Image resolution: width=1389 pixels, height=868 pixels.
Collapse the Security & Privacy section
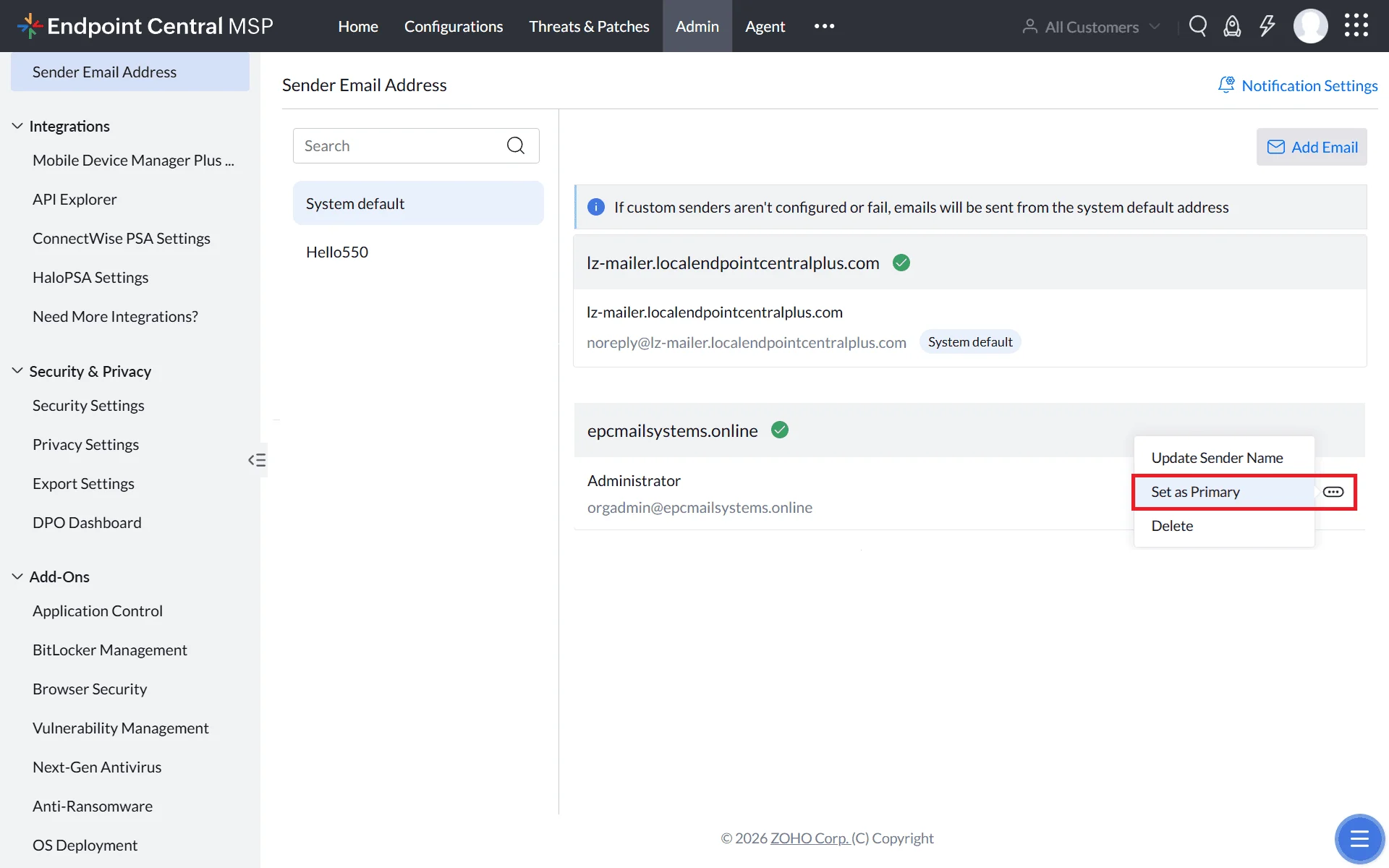[x=17, y=371]
